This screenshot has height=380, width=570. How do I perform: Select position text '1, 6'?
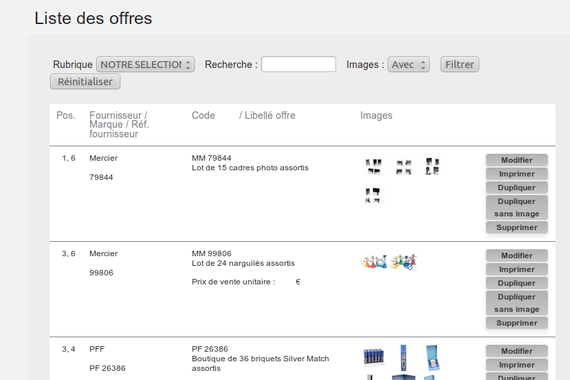[69, 158]
